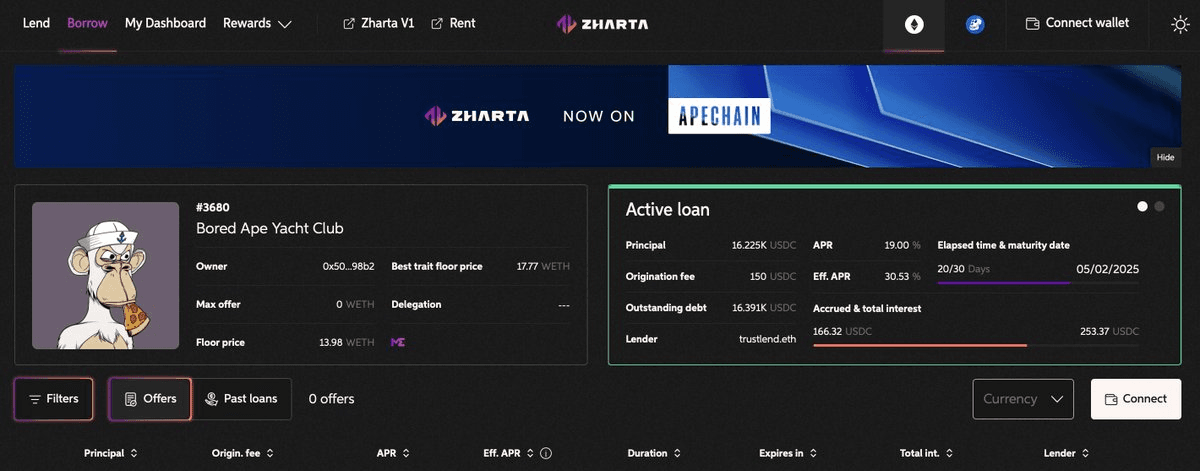Click Connect button beside Currency
1200x471 pixels.
(x=1136, y=399)
